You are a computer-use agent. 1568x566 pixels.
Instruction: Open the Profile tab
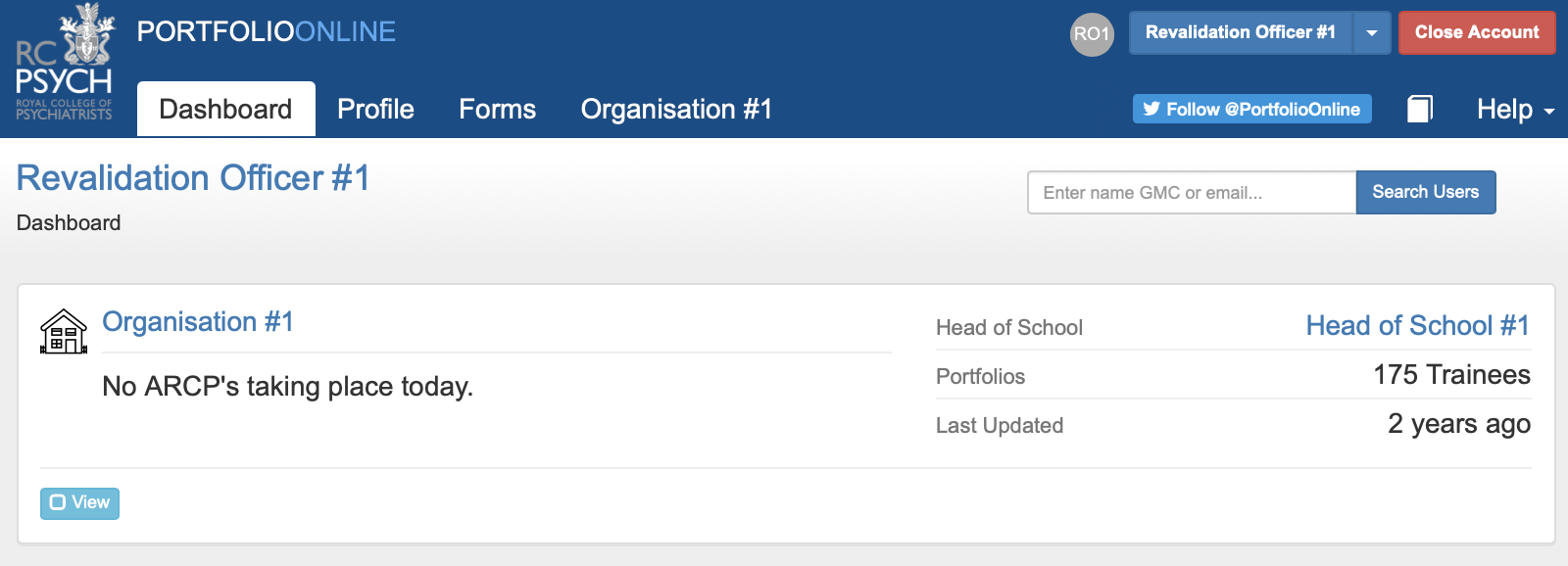[375, 109]
